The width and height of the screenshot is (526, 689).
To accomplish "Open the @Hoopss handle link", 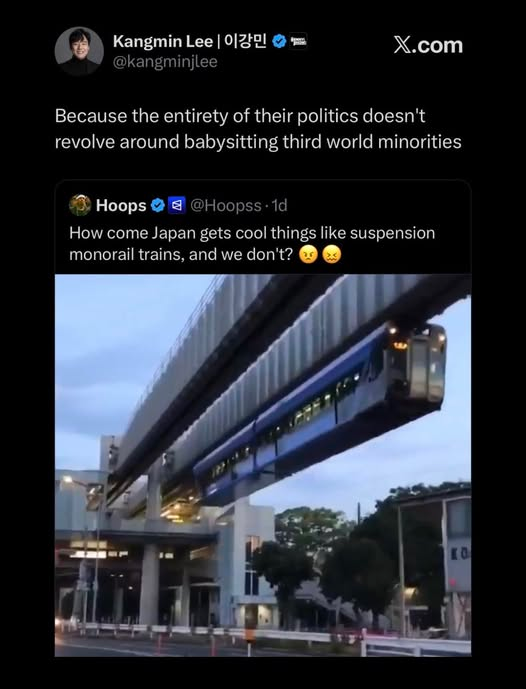I will point(225,205).
